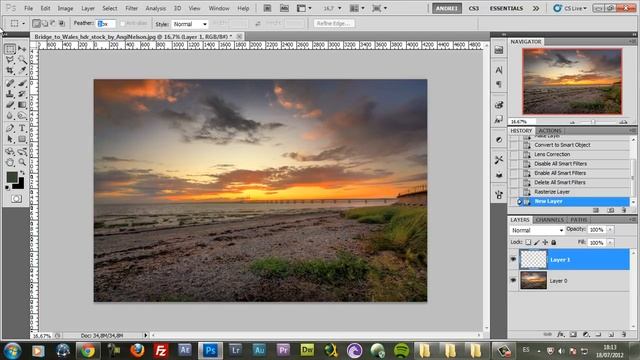Toggle lock image pixels
This screenshot has height=360, width=640.
pyautogui.click(x=537, y=242)
